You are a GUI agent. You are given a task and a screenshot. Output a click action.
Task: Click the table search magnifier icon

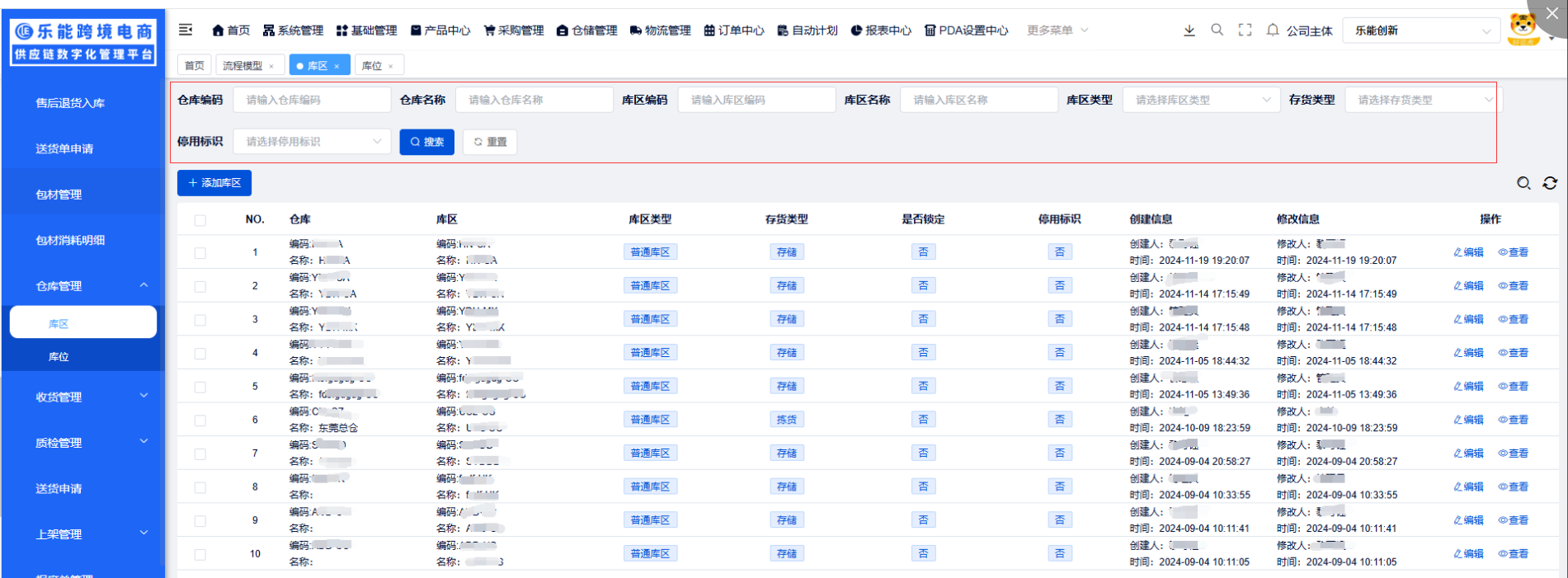[x=1523, y=183]
